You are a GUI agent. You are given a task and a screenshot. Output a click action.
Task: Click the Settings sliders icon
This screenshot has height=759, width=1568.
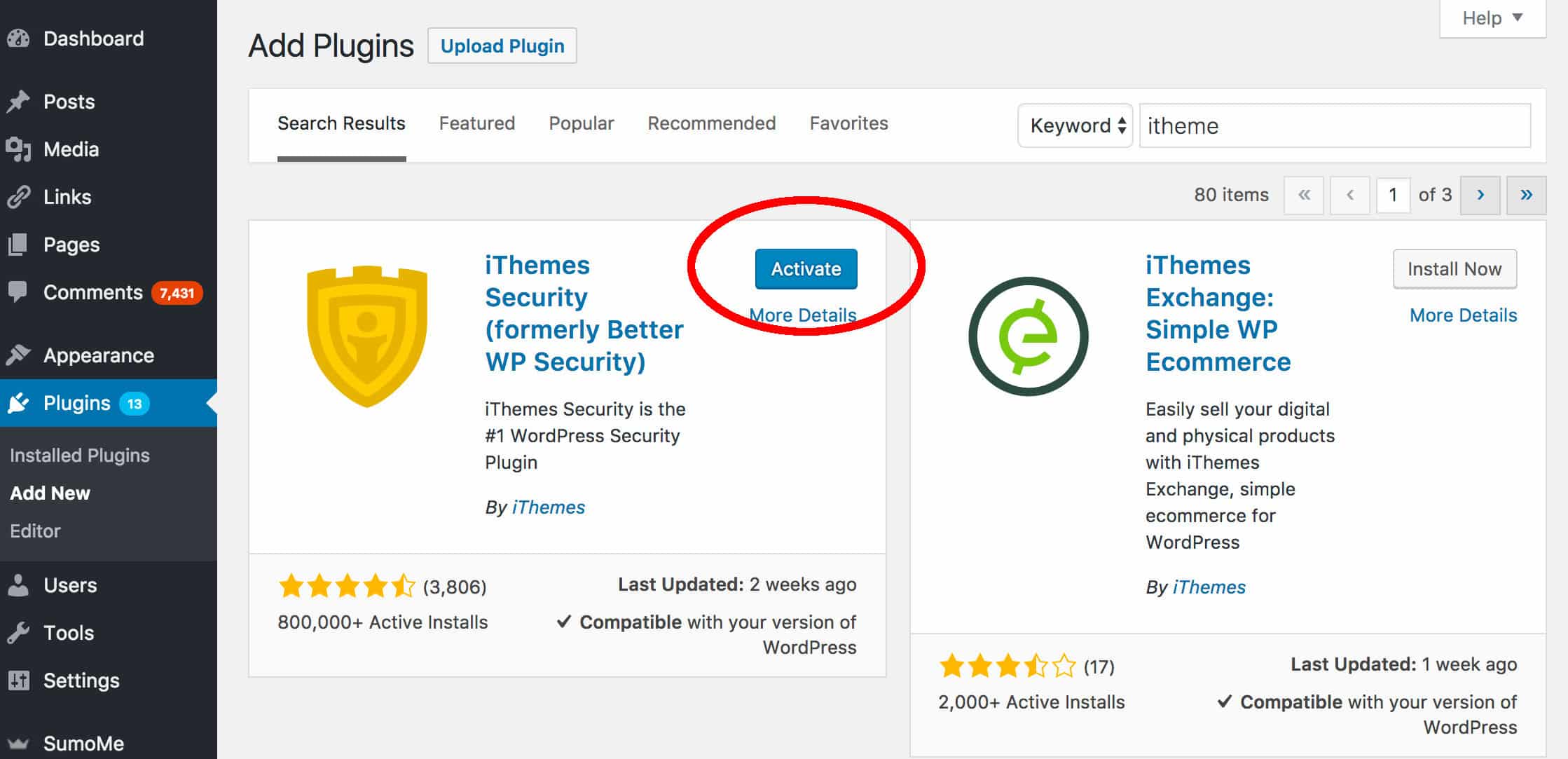click(18, 681)
